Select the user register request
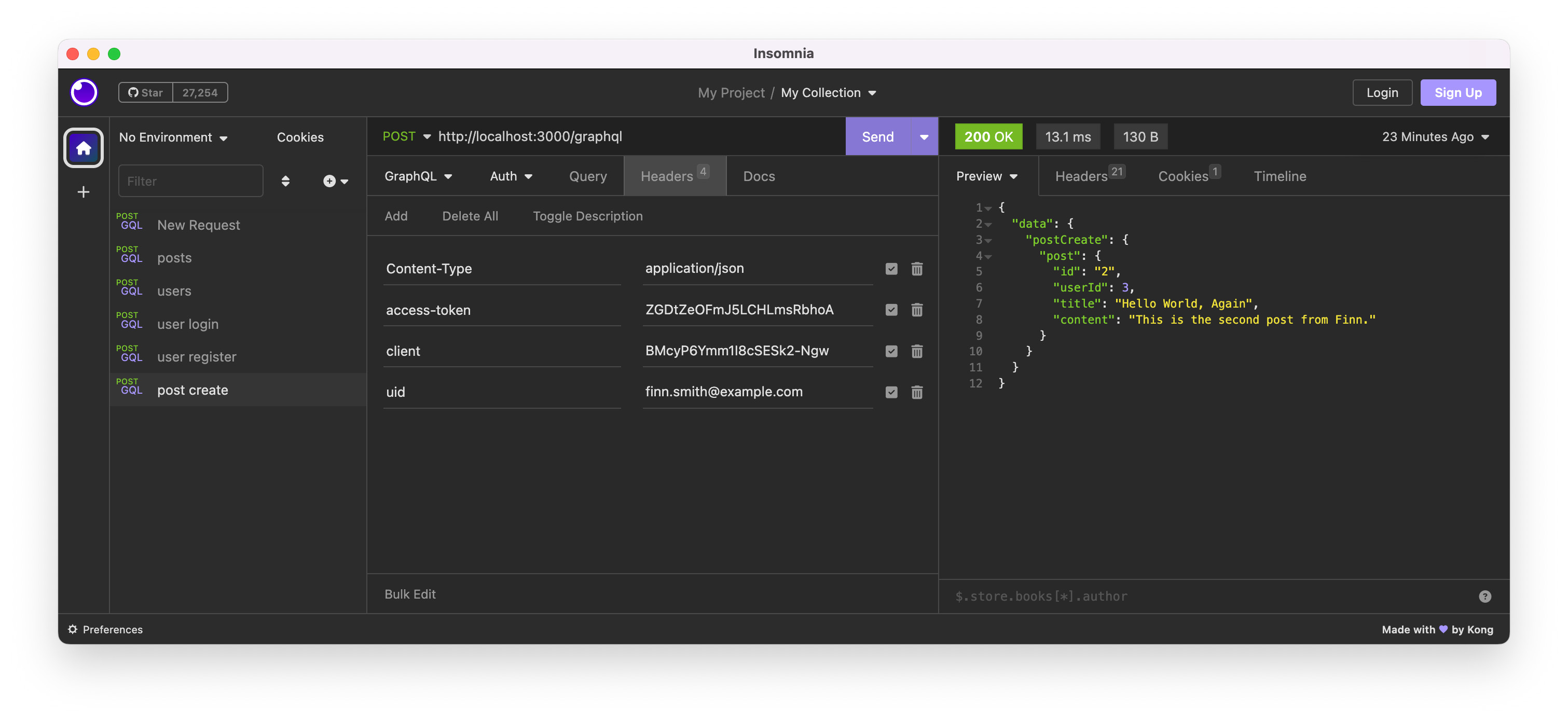Screen dimensions: 1568x721 pyautogui.click(x=238, y=356)
